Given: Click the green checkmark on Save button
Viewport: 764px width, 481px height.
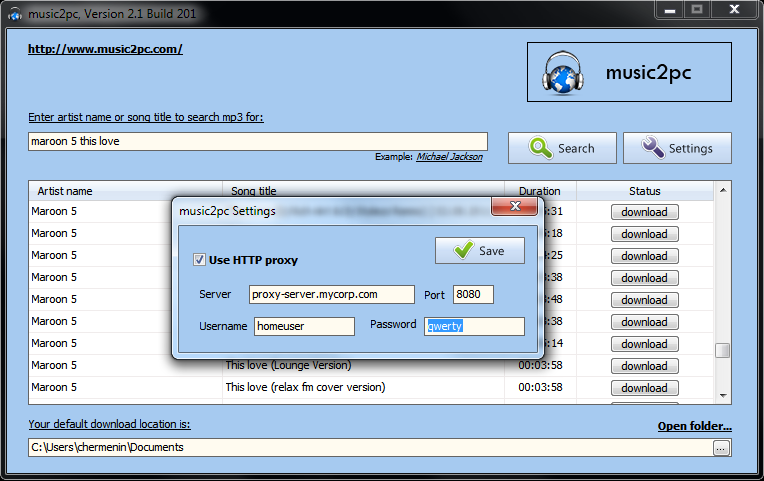Looking at the screenshot, I should [463, 250].
